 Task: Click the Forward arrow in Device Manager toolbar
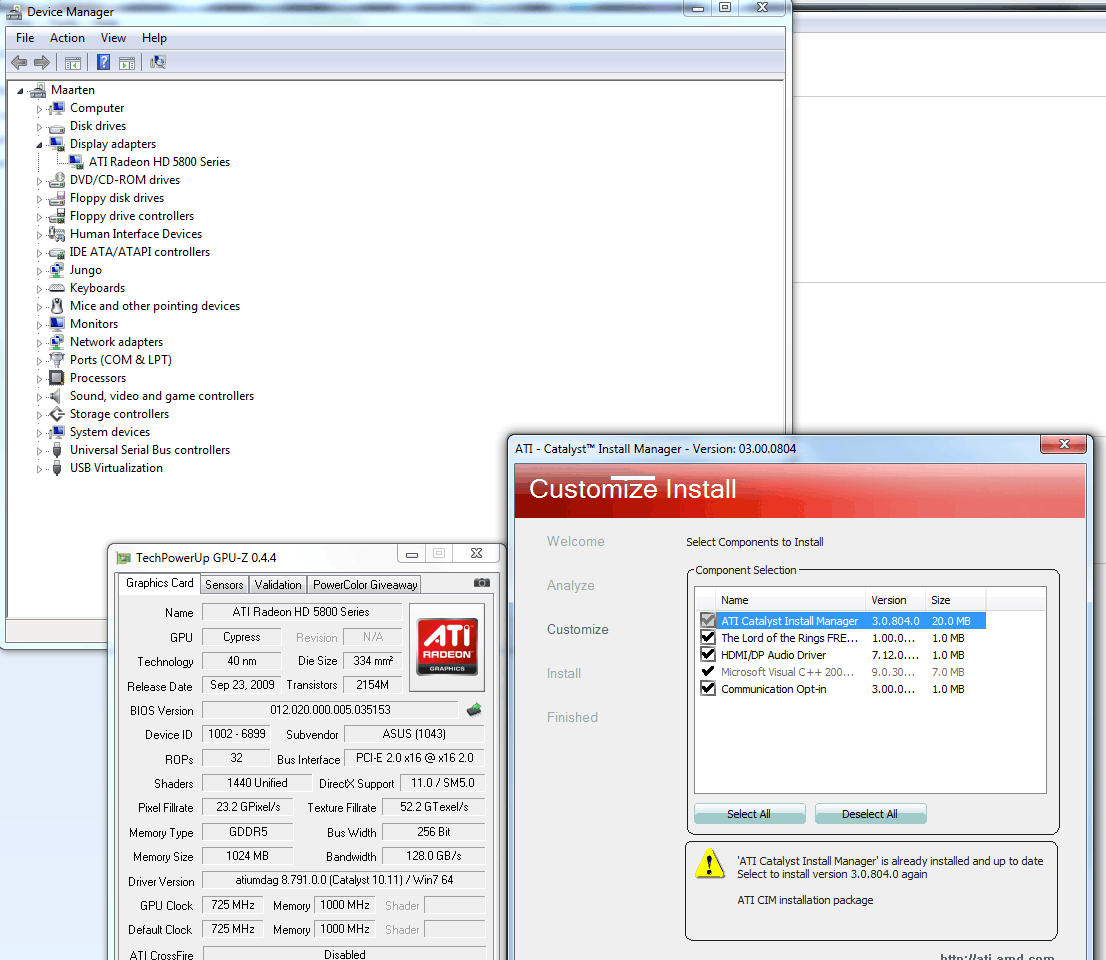point(42,63)
